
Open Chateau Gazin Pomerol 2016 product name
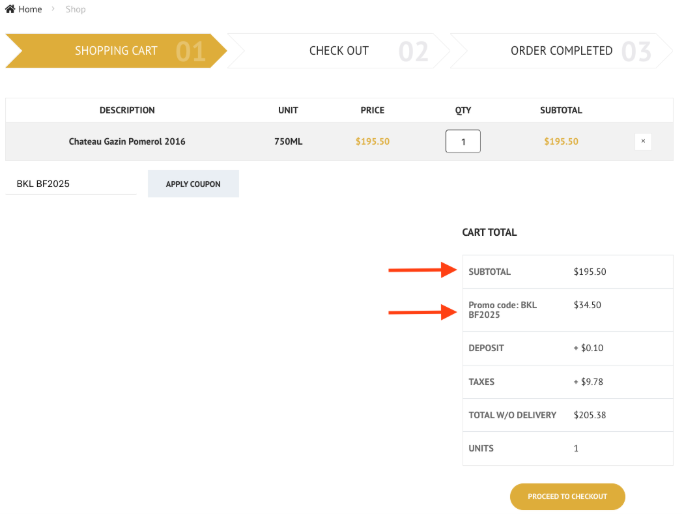(x=127, y=141)
